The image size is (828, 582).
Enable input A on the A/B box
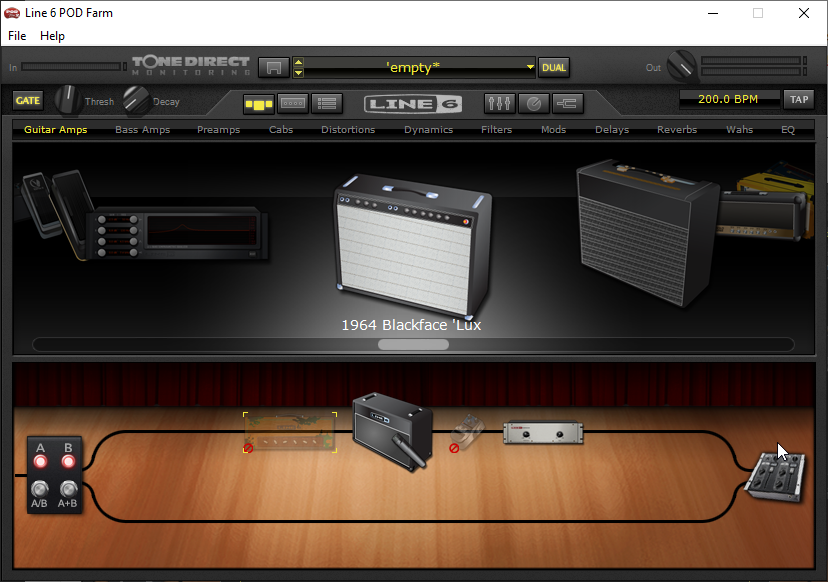click(40, 462)
